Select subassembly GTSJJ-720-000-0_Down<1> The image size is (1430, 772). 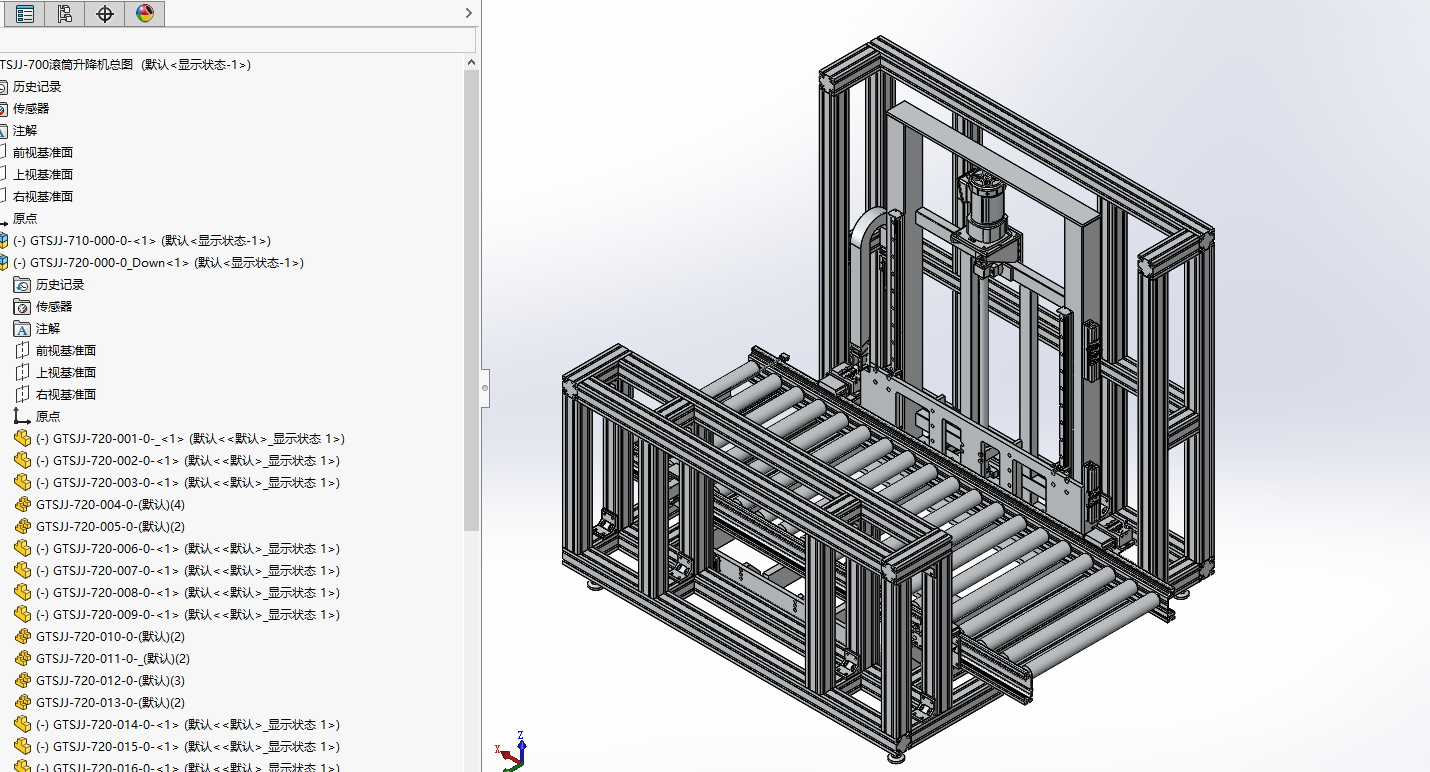(159, 263)
